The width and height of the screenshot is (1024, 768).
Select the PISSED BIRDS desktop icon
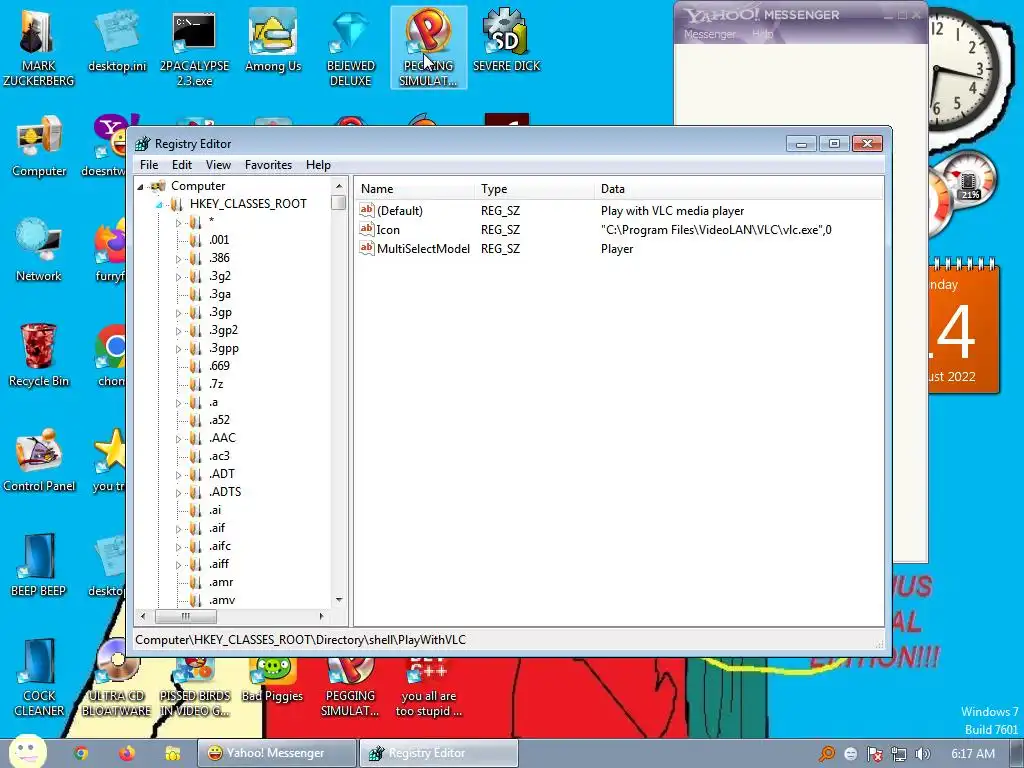pyautogui.click(x=195, y=687)
